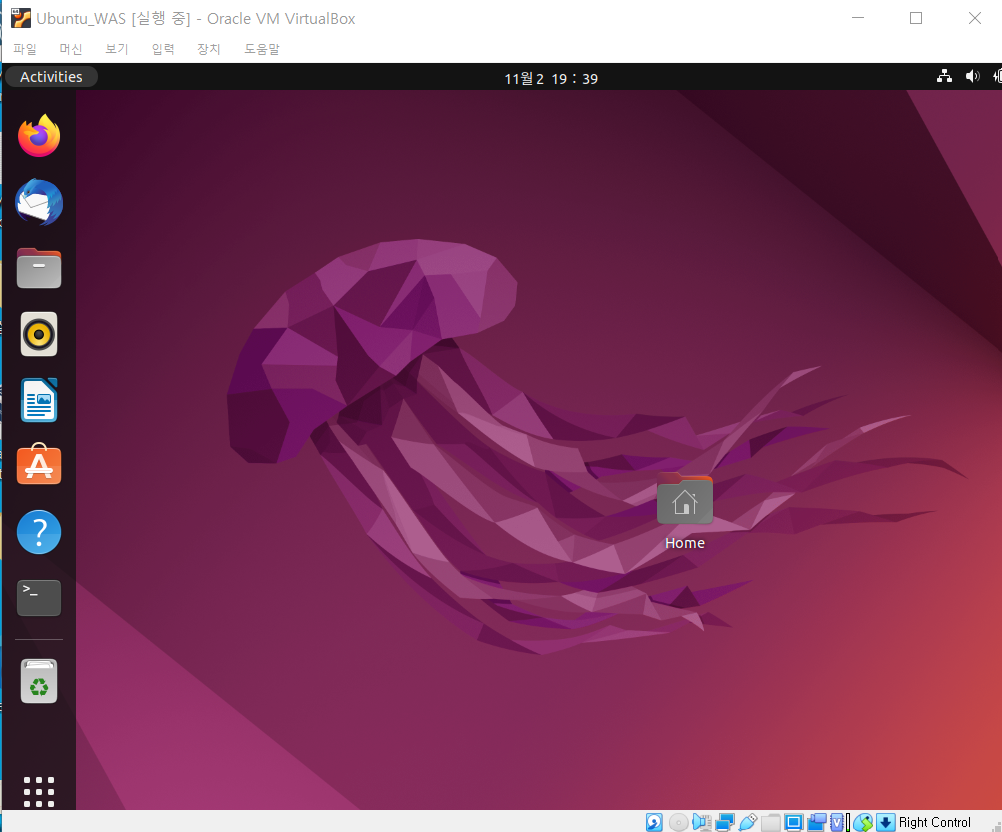1002x832 pixels.
Task: Click the VirtualBox window title icon
Action: [20, 19]
